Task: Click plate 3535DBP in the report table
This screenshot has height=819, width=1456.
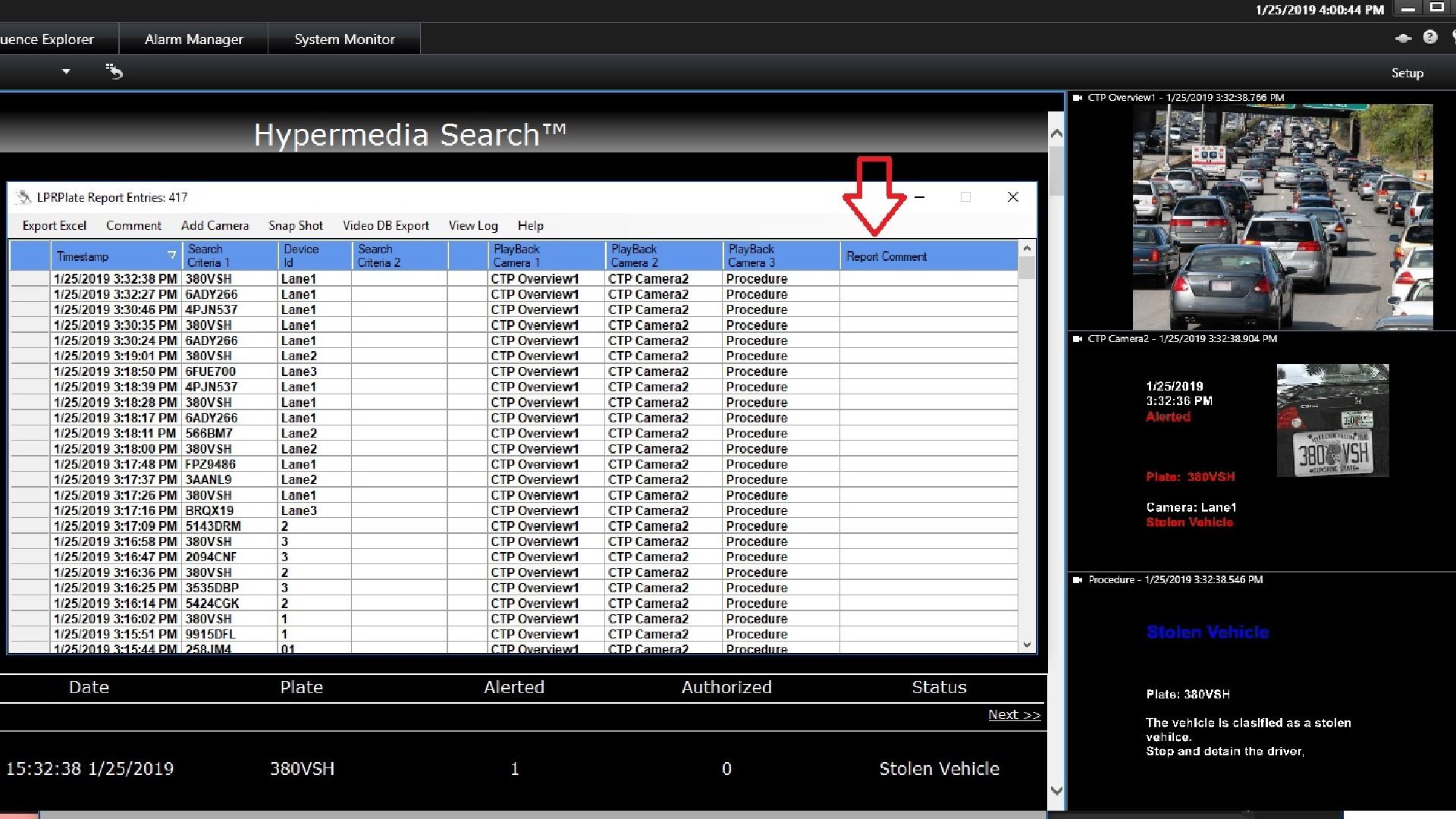Action: [x=212, y=588]
